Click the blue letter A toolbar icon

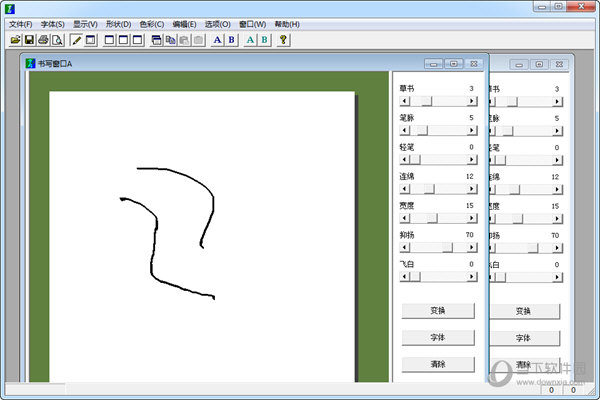218,40
